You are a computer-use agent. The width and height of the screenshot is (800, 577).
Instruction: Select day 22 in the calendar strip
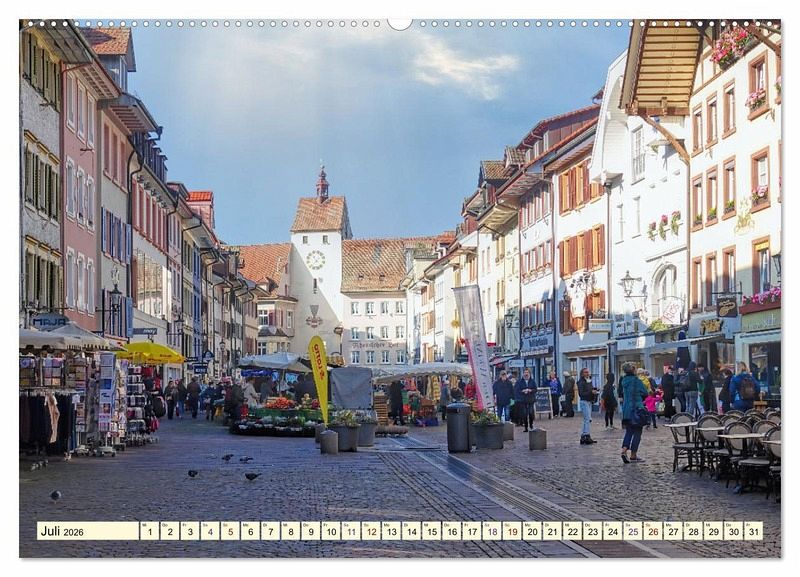(572, 531)
